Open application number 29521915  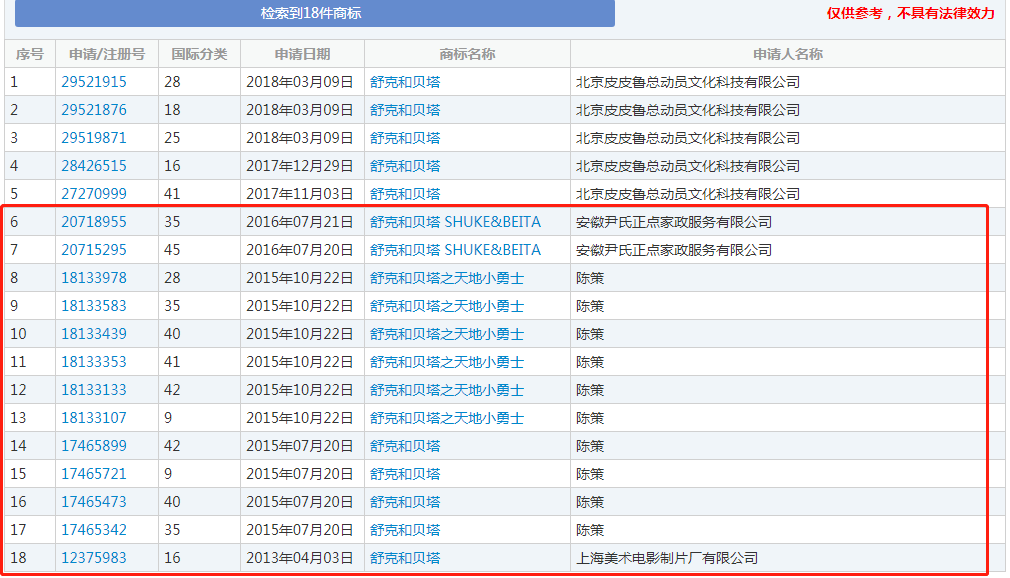pos(94,82)
